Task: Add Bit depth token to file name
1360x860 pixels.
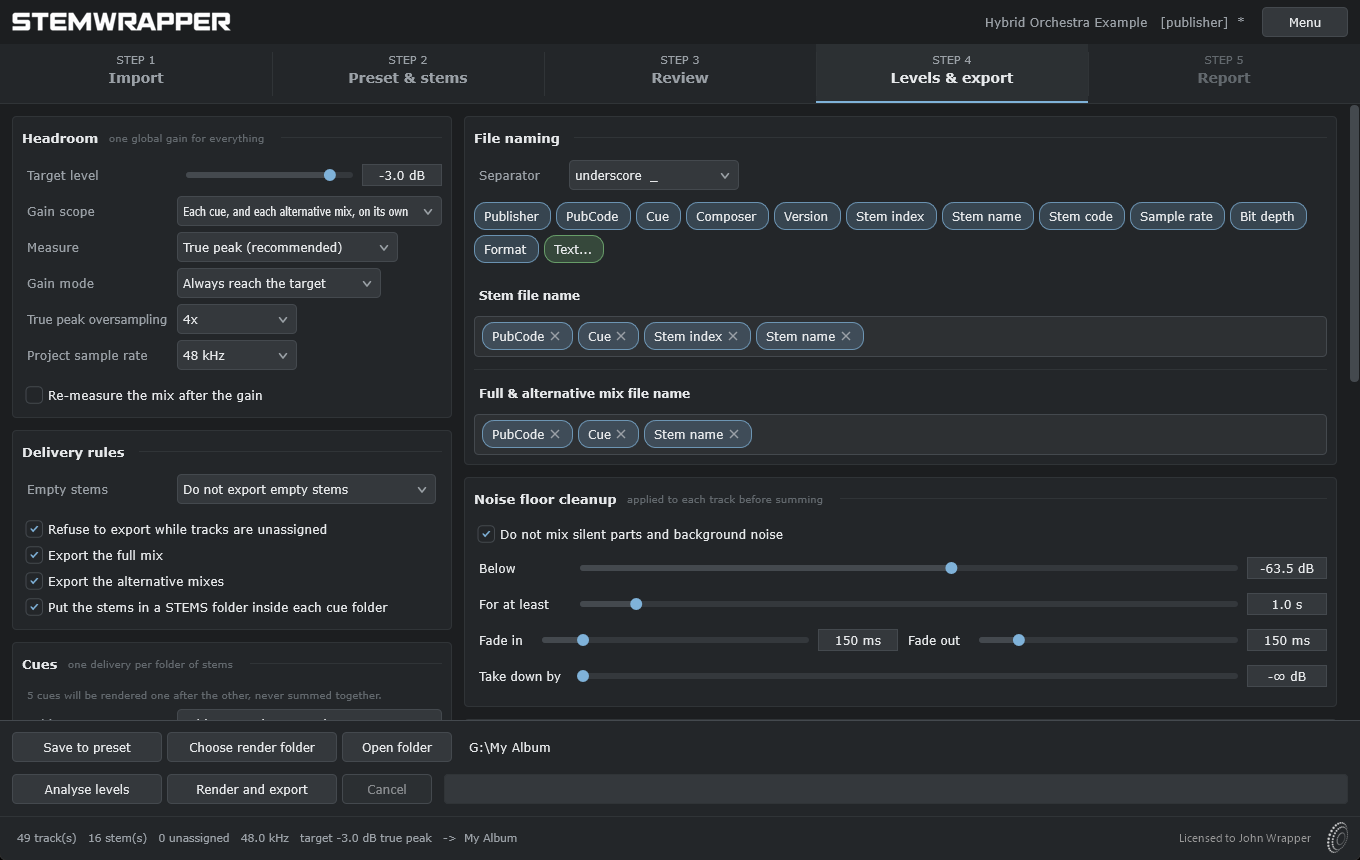Action: (x=1267, y=216)
